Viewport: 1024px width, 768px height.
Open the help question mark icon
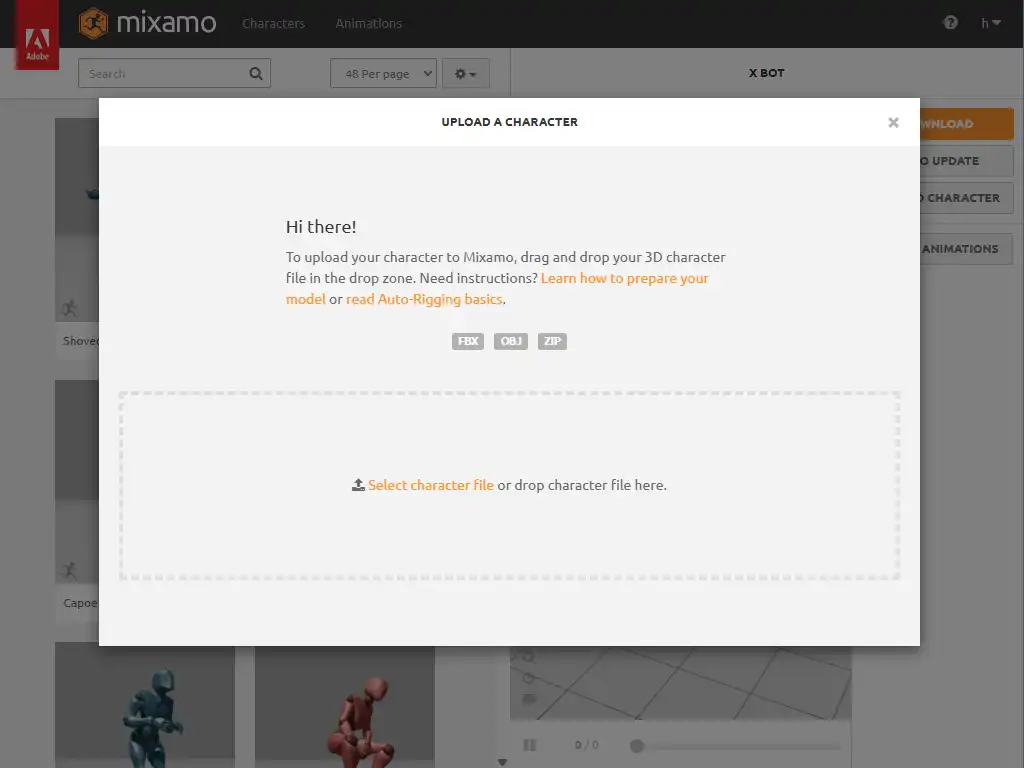click(x=950, y=23)
